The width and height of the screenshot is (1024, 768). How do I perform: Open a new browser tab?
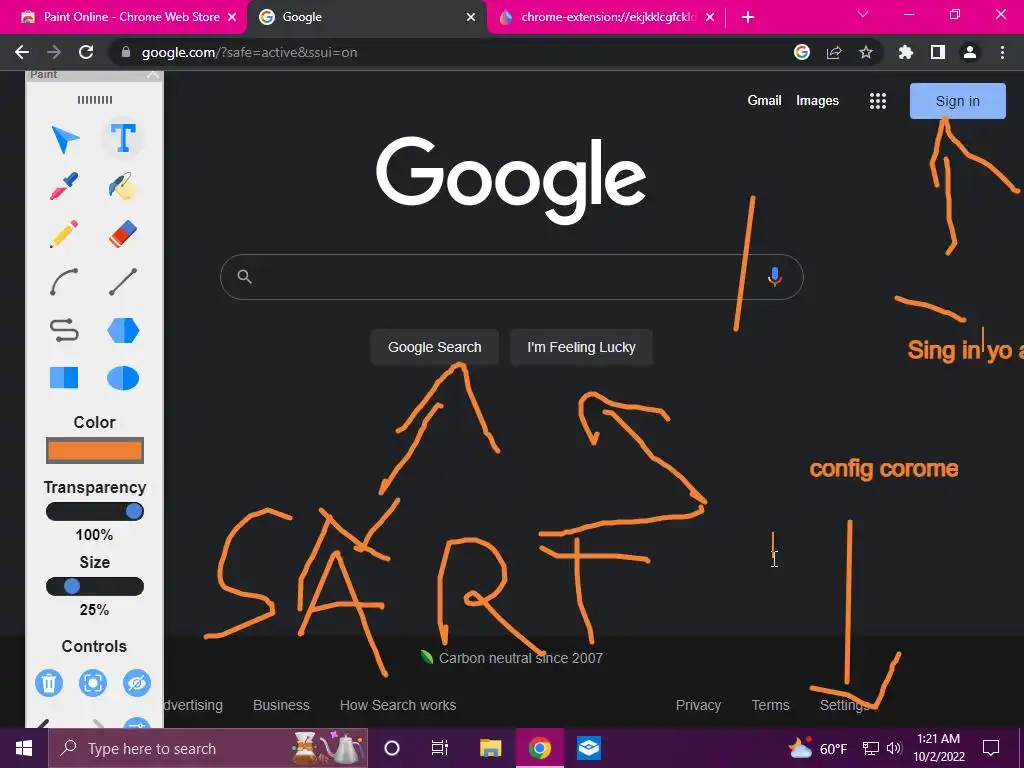point(748,17)
